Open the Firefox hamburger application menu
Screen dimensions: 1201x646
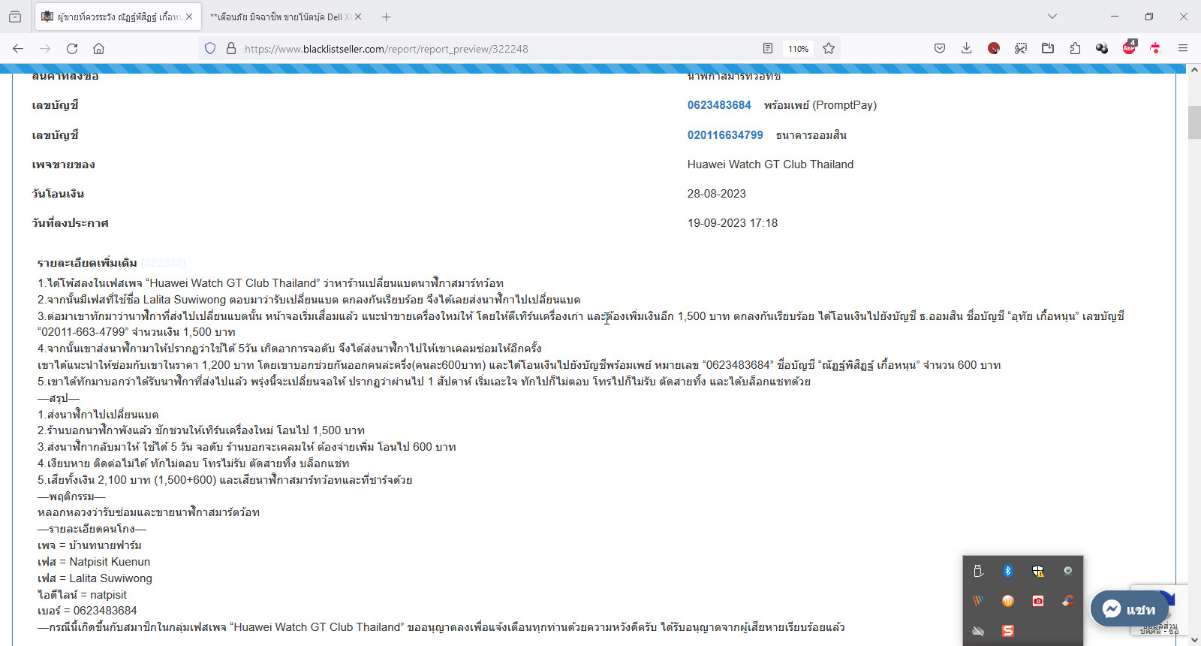coord(1183,48)
